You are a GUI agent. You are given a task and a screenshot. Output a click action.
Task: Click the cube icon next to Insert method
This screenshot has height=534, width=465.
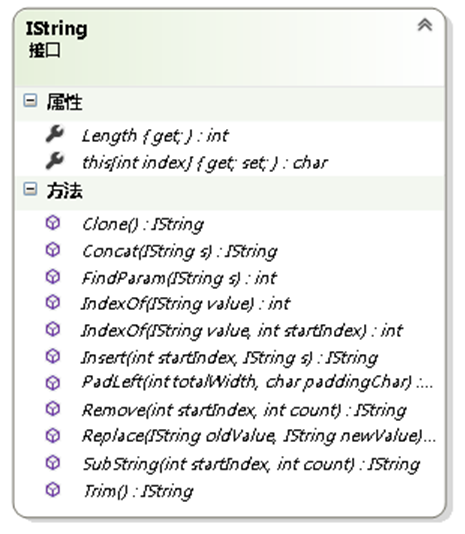[53, 356]
